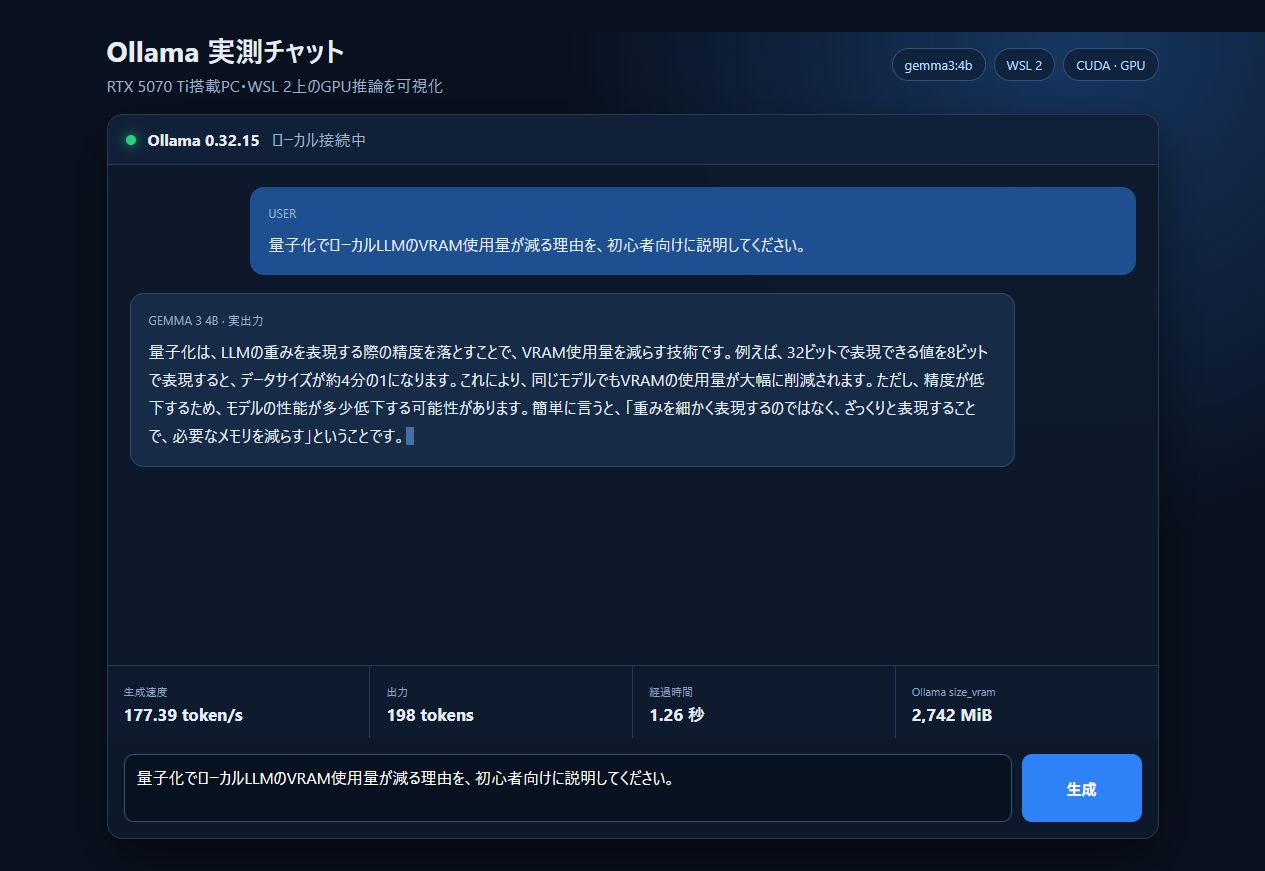The height and width of the screenshot is (871, 1265).
Task: Click the CUDA · GPU badge
Action: coord(1111,65)
